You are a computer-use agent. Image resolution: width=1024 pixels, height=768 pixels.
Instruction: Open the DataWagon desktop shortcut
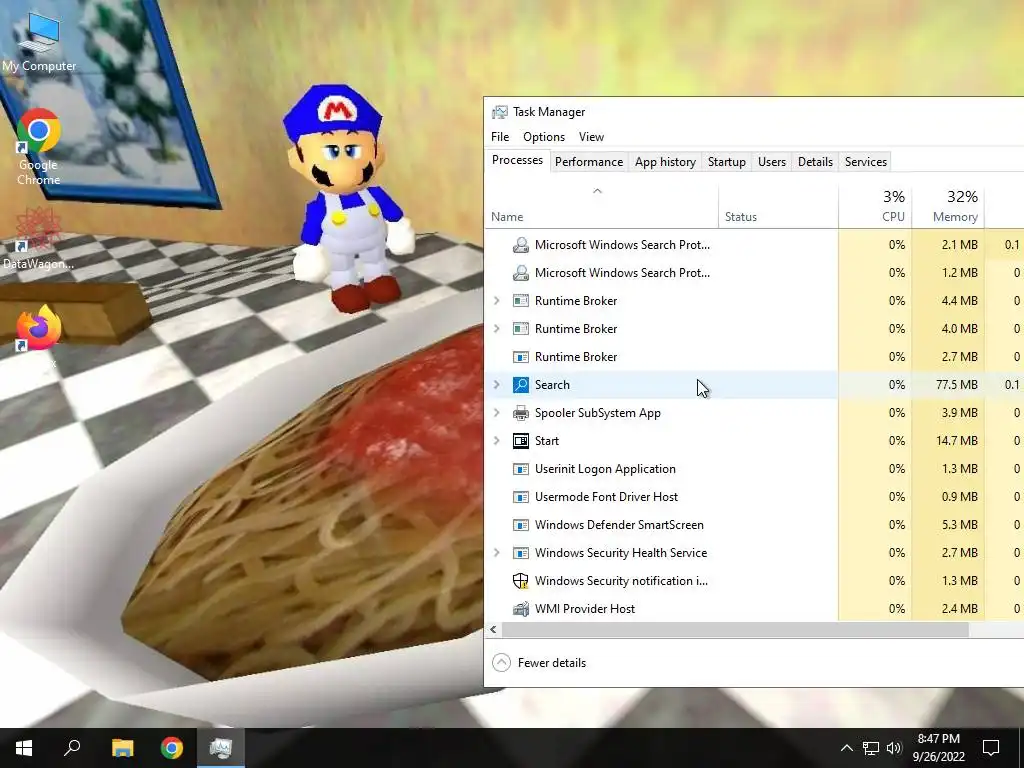39,238
